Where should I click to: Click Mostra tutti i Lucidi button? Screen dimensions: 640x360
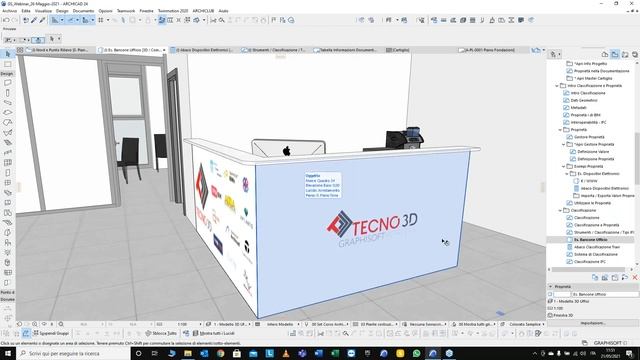point(213,333)
